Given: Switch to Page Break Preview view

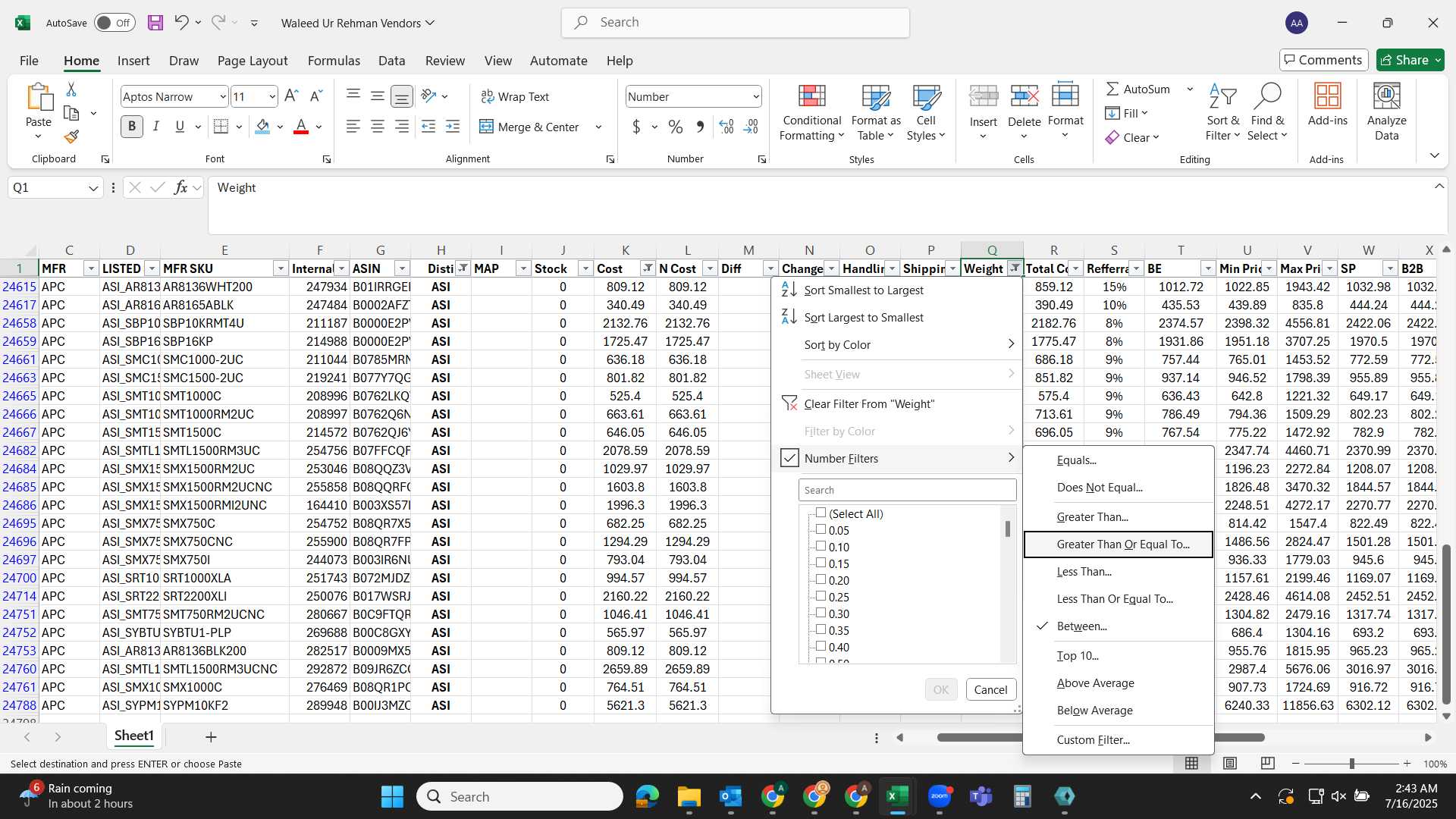Looking at the screenshot, I should click(1267, 764).
